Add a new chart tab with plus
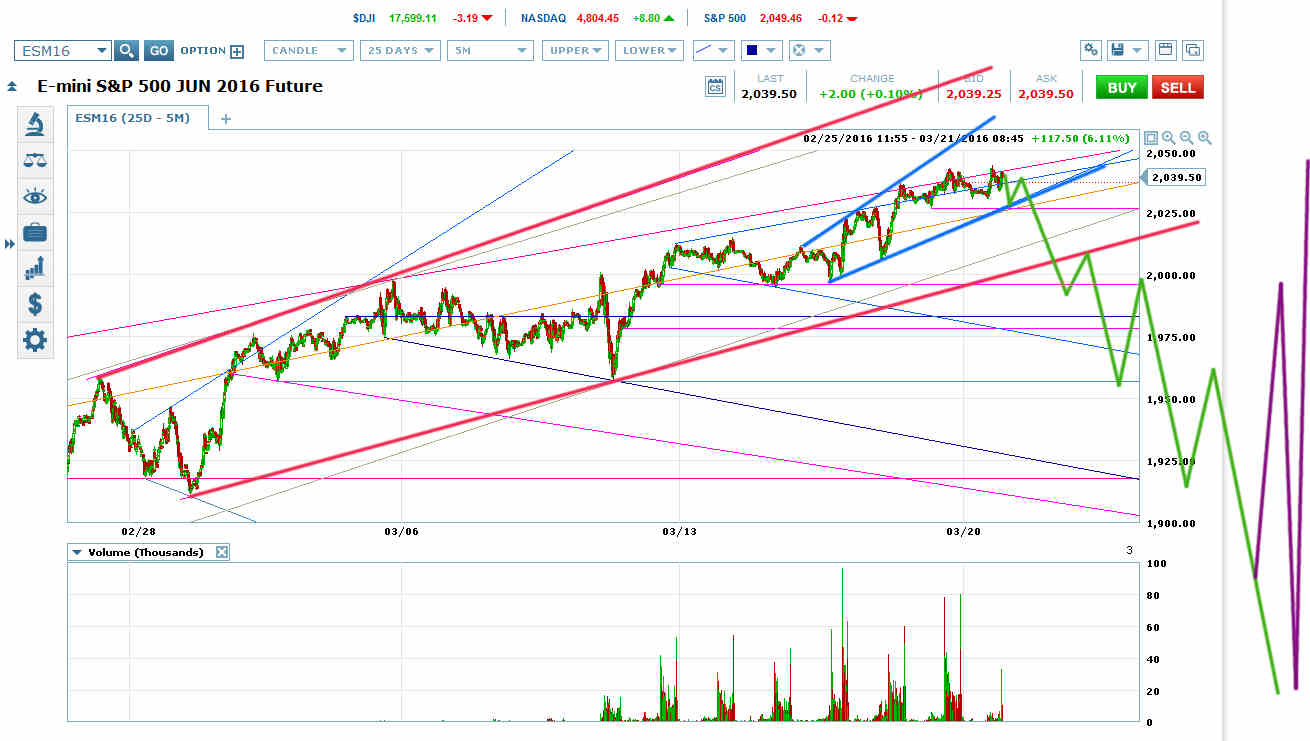Image resolution: width=1310 pixels, height=741 pixels. coord(226,119)
